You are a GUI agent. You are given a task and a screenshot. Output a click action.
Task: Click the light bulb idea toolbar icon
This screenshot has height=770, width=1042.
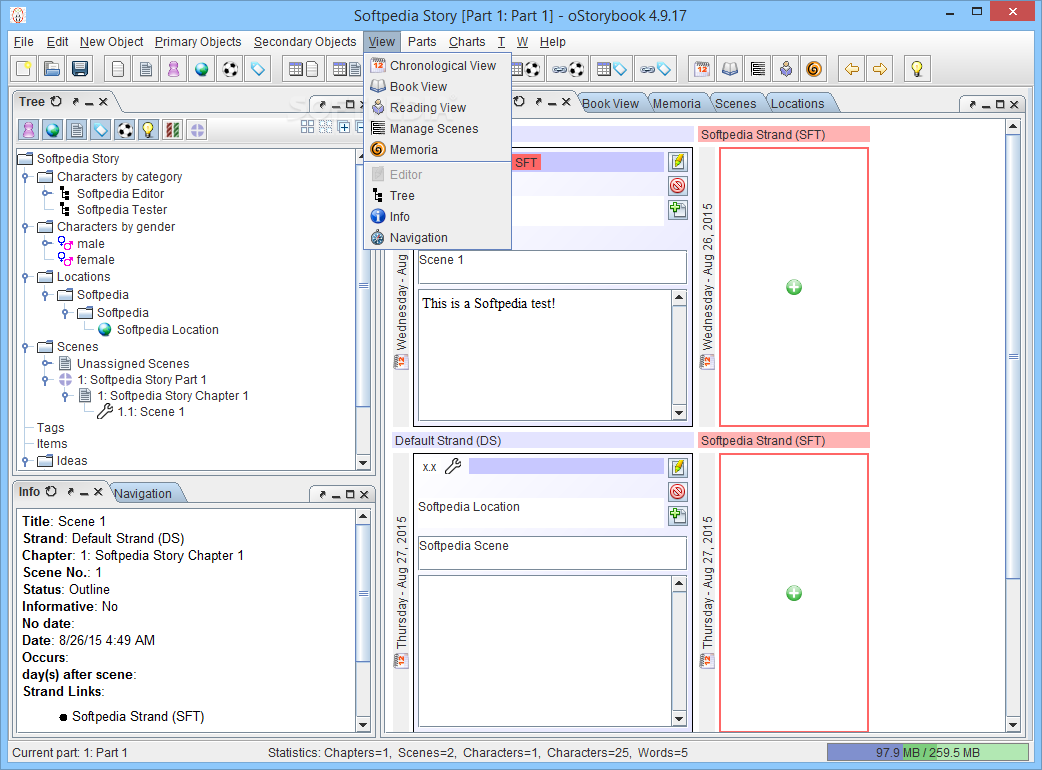917,68
